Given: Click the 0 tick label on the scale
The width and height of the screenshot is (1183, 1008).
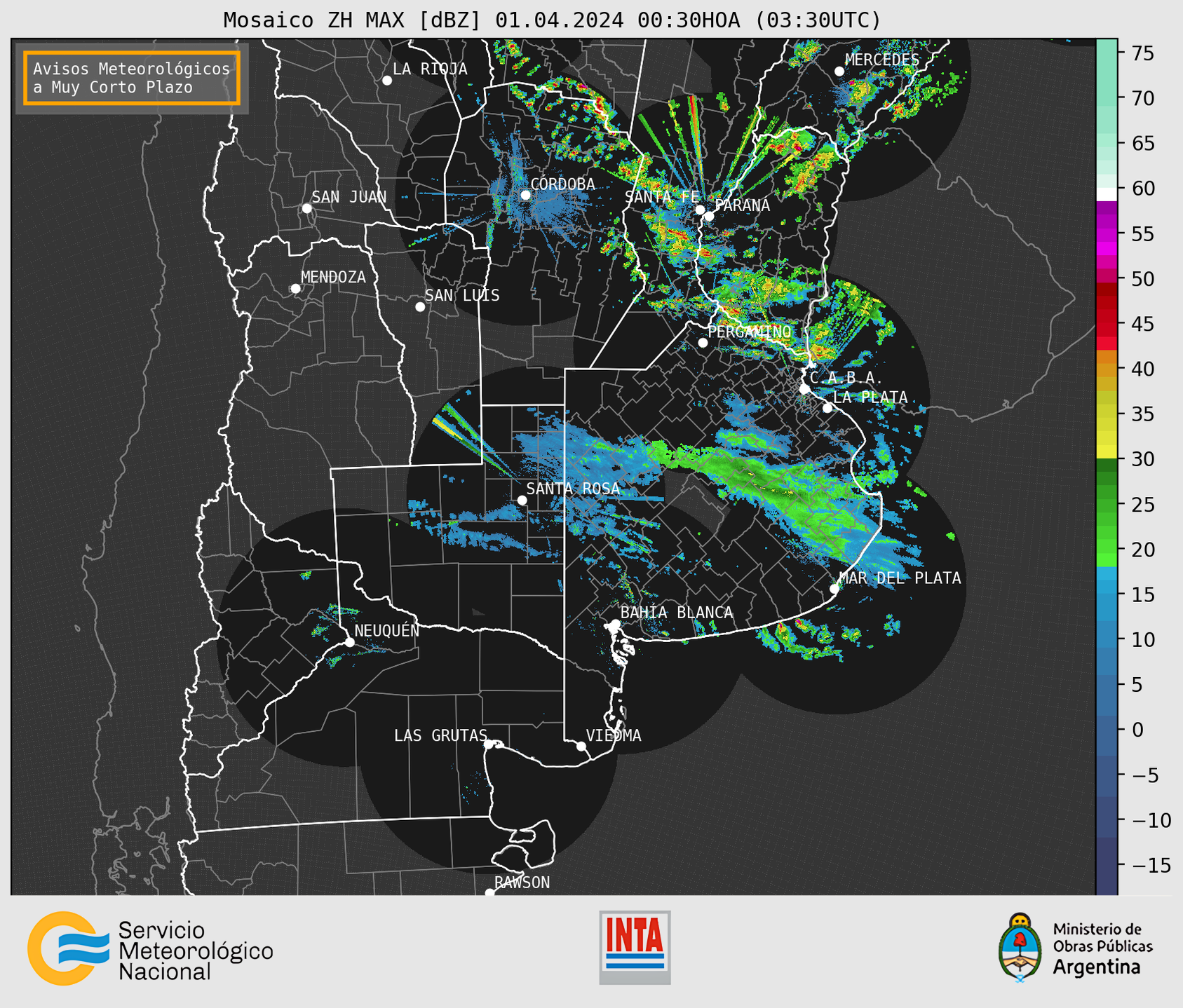Looking at the screenshot, I should pyautogui.click(x=1137, y=730).
